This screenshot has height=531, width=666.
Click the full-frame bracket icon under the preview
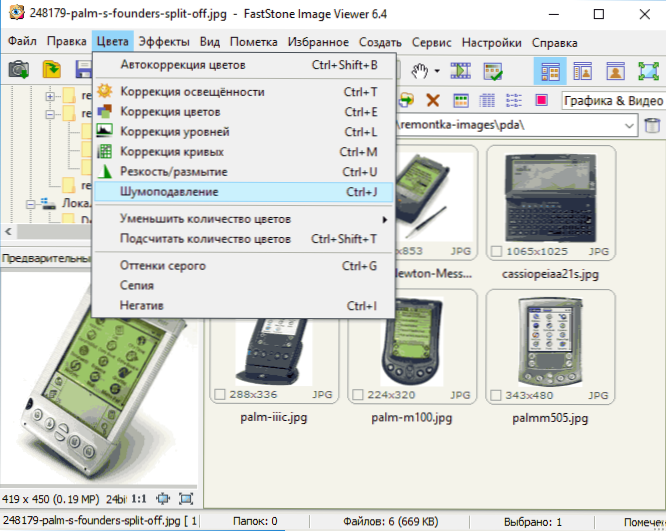click(x=186, y=499)
